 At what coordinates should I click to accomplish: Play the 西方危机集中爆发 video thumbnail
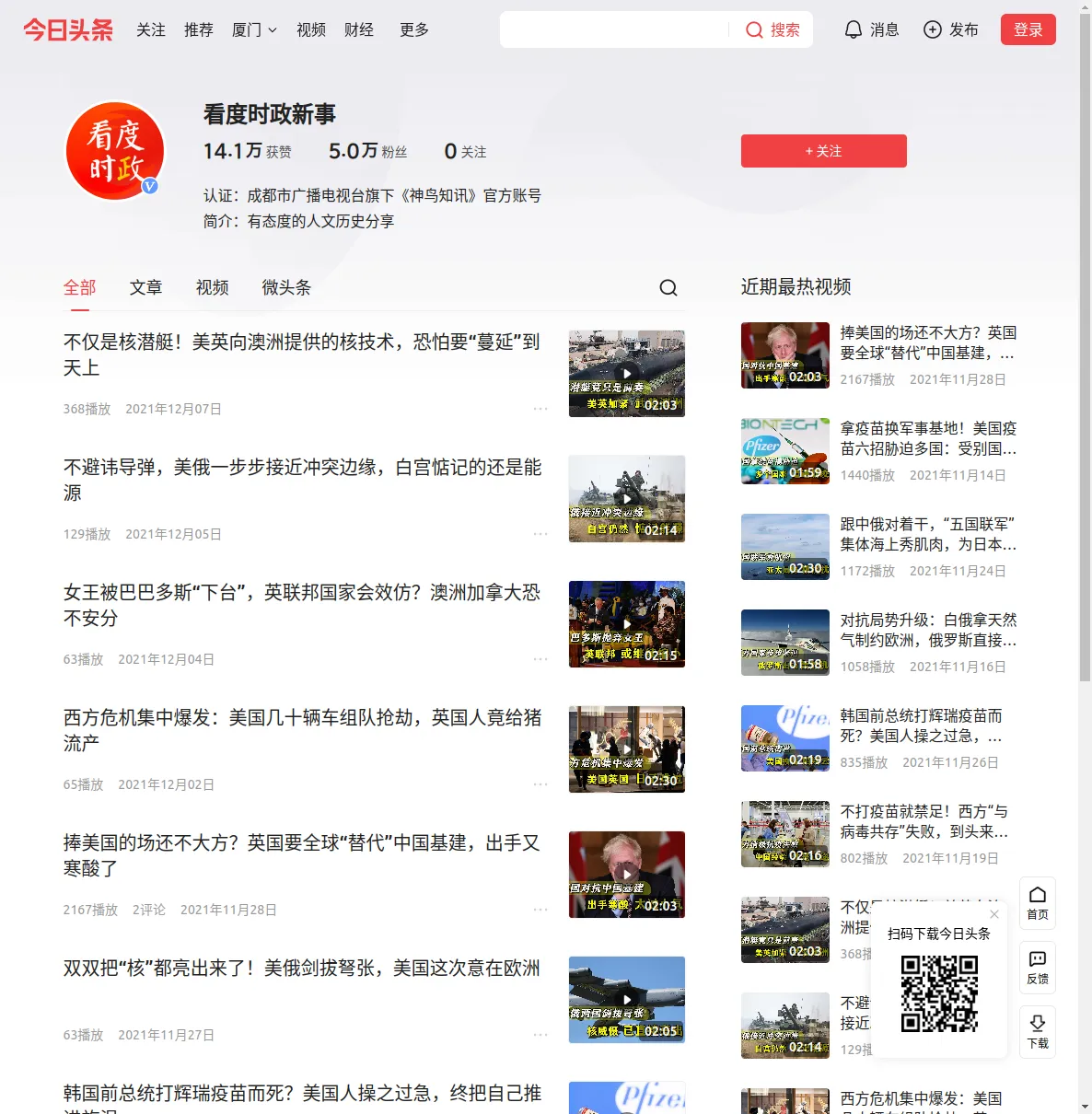(627, 749)
